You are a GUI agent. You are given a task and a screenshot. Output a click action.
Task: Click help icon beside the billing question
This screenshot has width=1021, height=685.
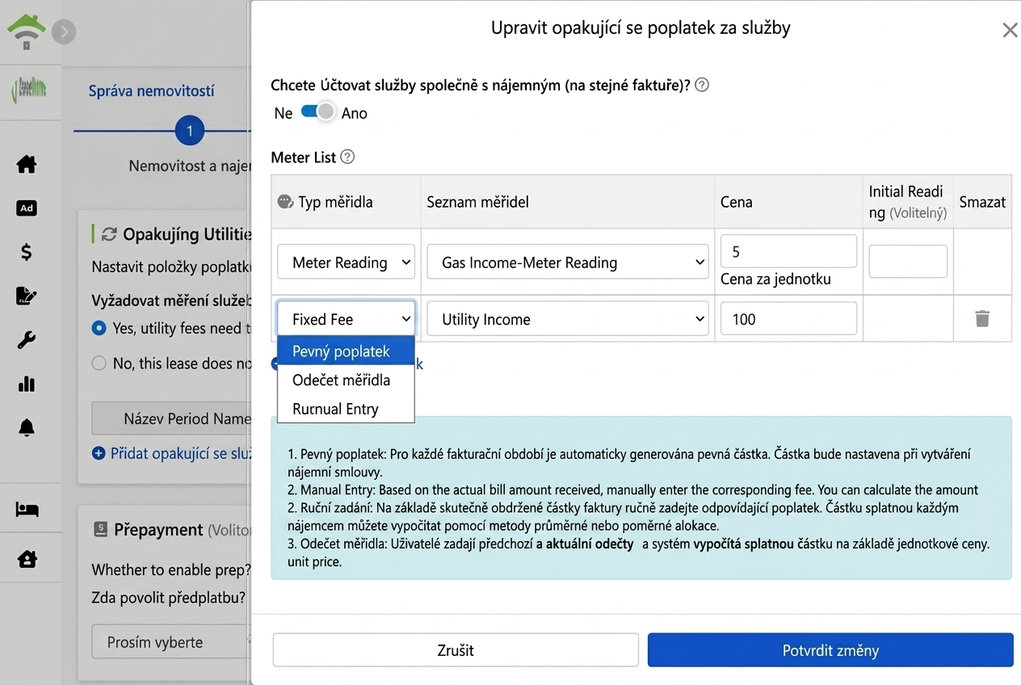[x=702, y=85]
